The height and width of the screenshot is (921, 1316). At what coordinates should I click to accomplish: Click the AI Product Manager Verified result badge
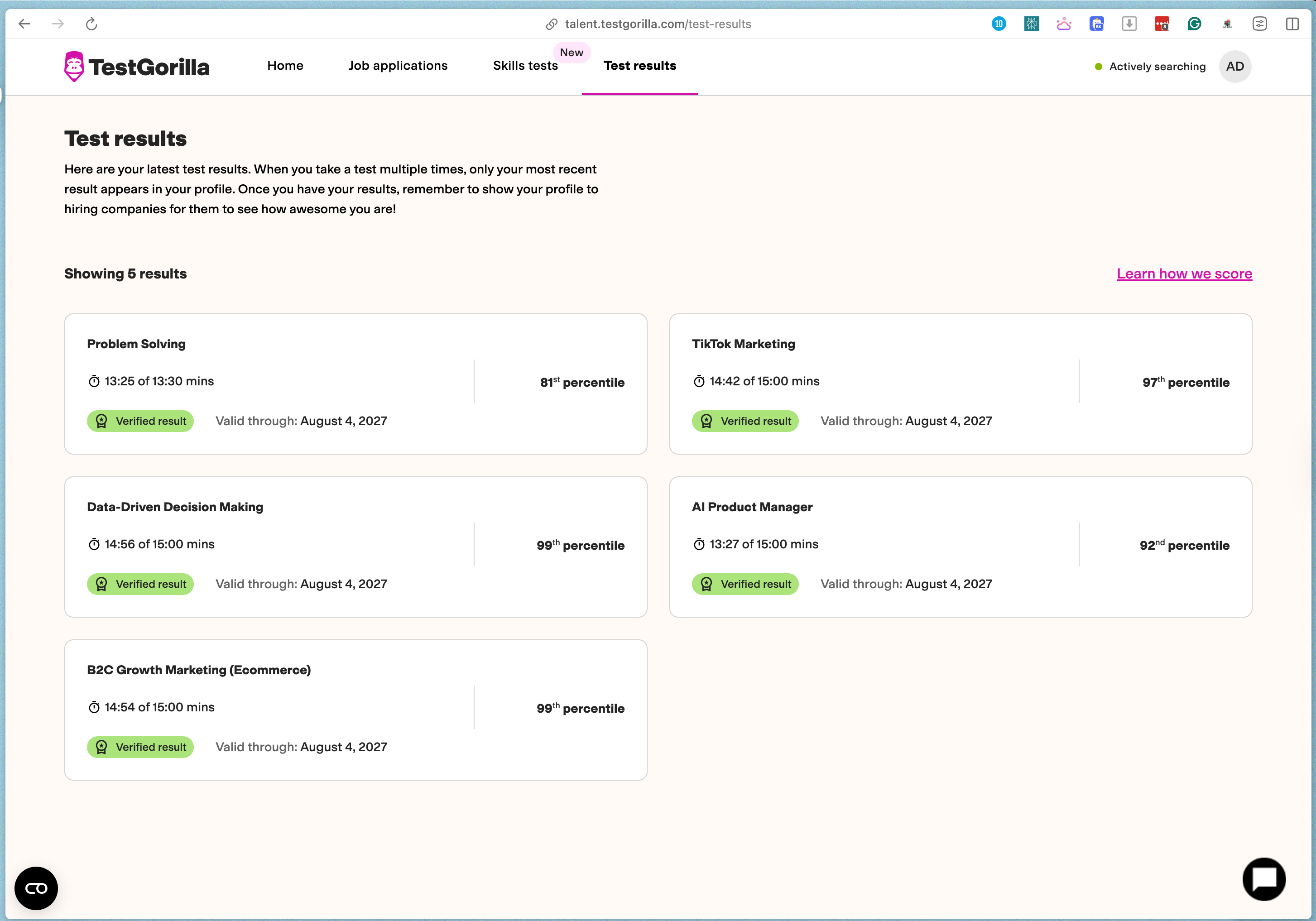tap(744, 584)
